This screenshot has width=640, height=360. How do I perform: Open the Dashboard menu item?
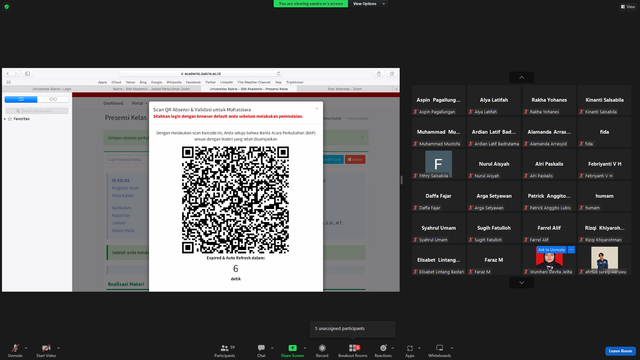coord(113,103)
